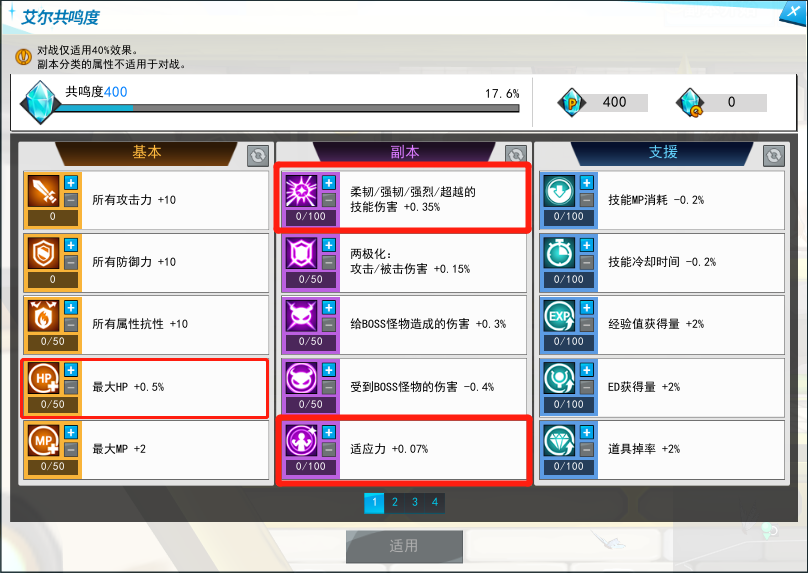Click the 所有防御力 shield icon
Image resolution: width=808 pixels, height=573 pixels.
[43, 254]
